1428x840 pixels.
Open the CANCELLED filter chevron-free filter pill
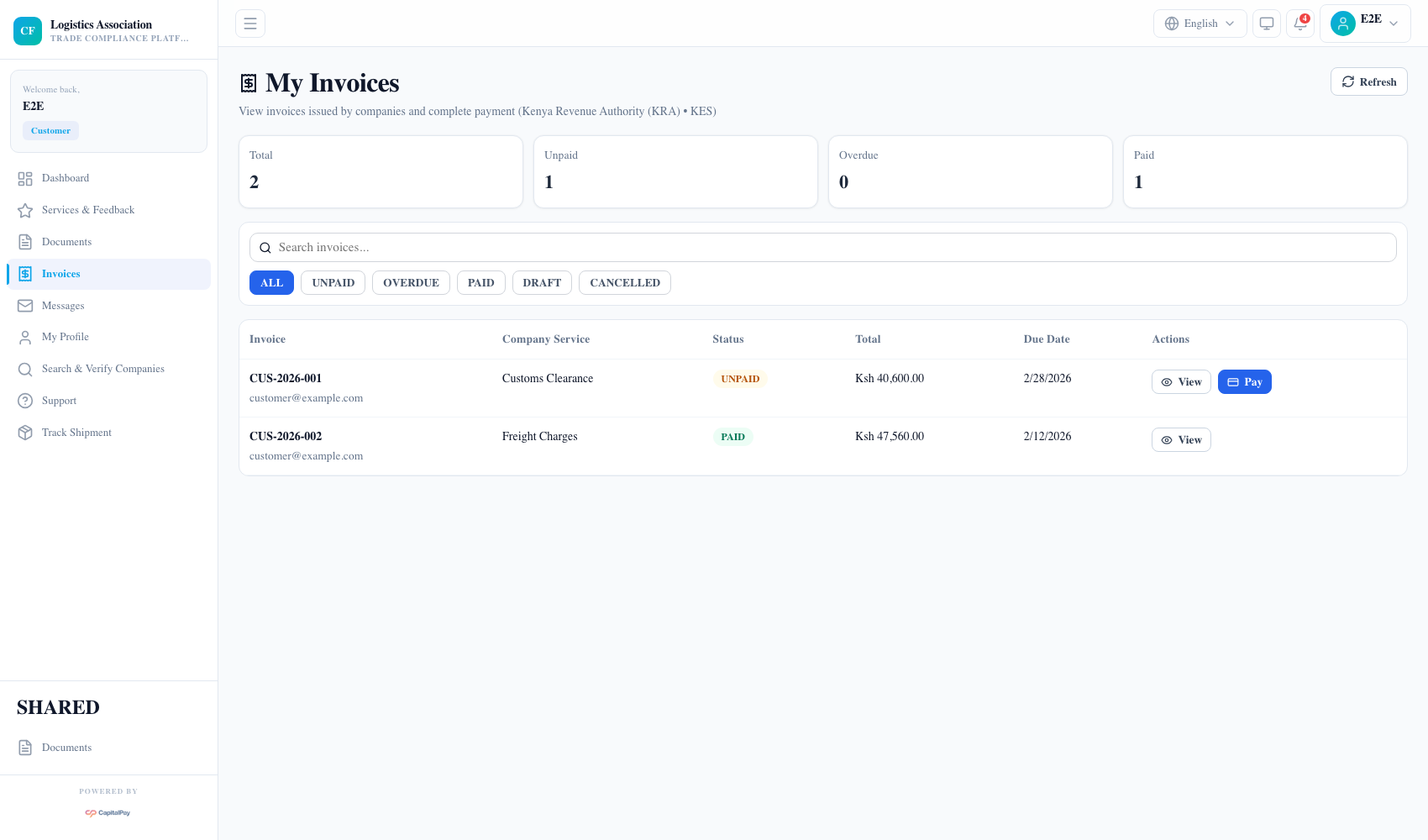[x=624, y=282]
